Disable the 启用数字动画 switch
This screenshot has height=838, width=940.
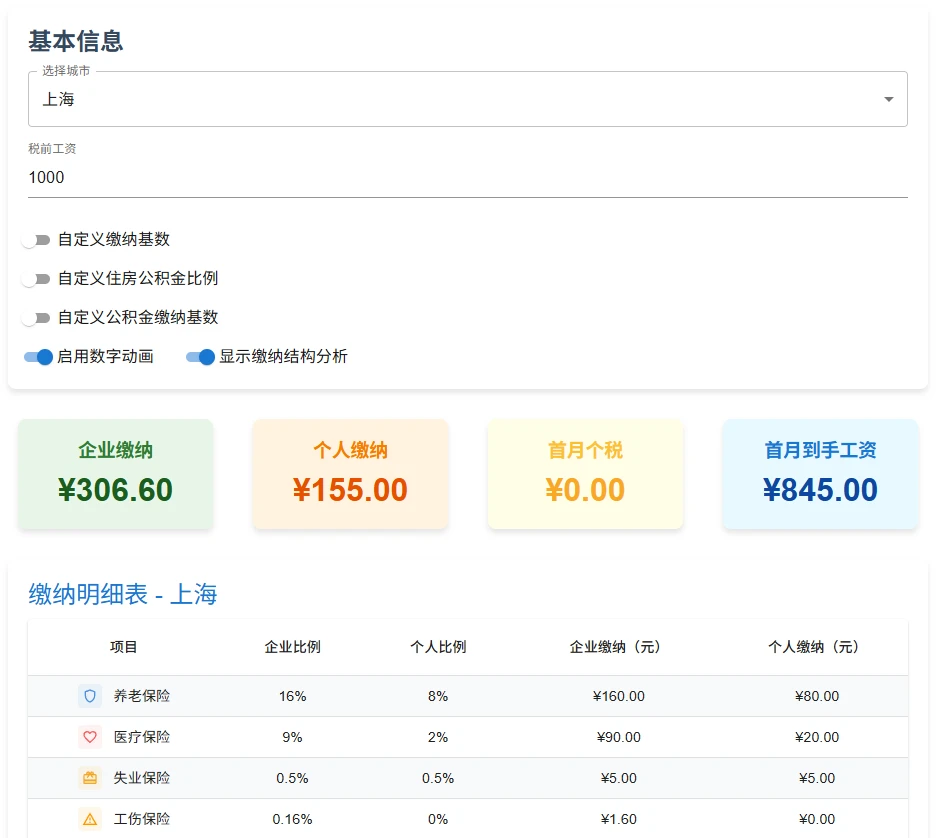pyautogui.click(x=39, y=357)
